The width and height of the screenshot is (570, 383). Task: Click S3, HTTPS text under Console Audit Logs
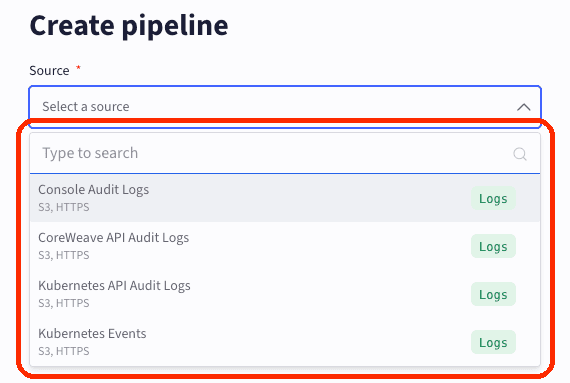tap(64, 207)
